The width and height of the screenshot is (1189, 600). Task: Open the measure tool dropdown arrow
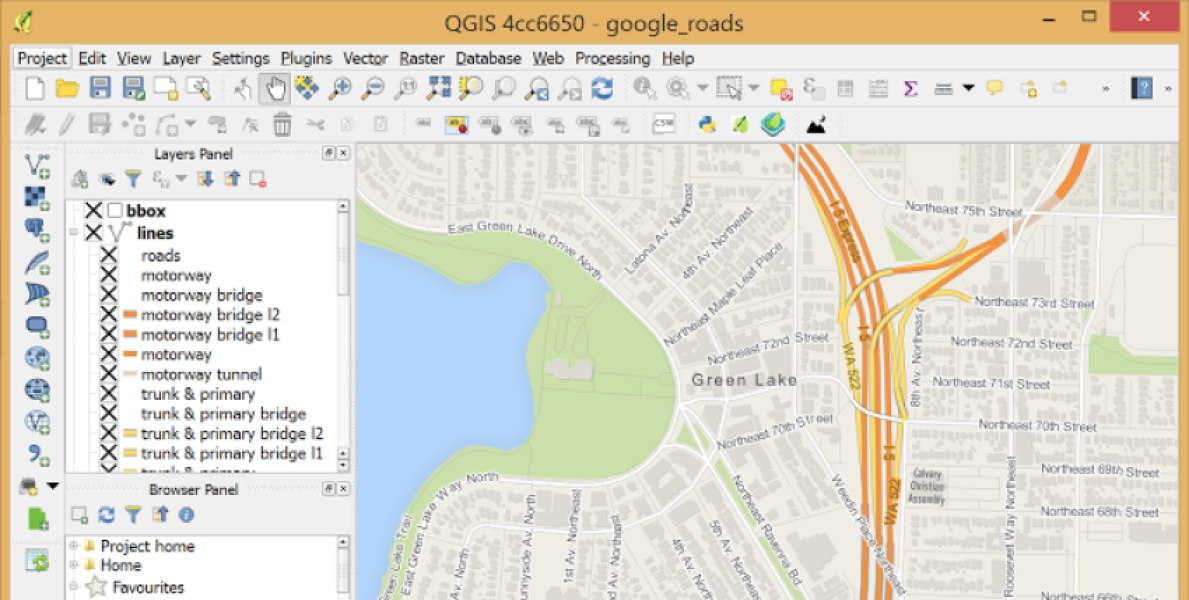point(968,89)
